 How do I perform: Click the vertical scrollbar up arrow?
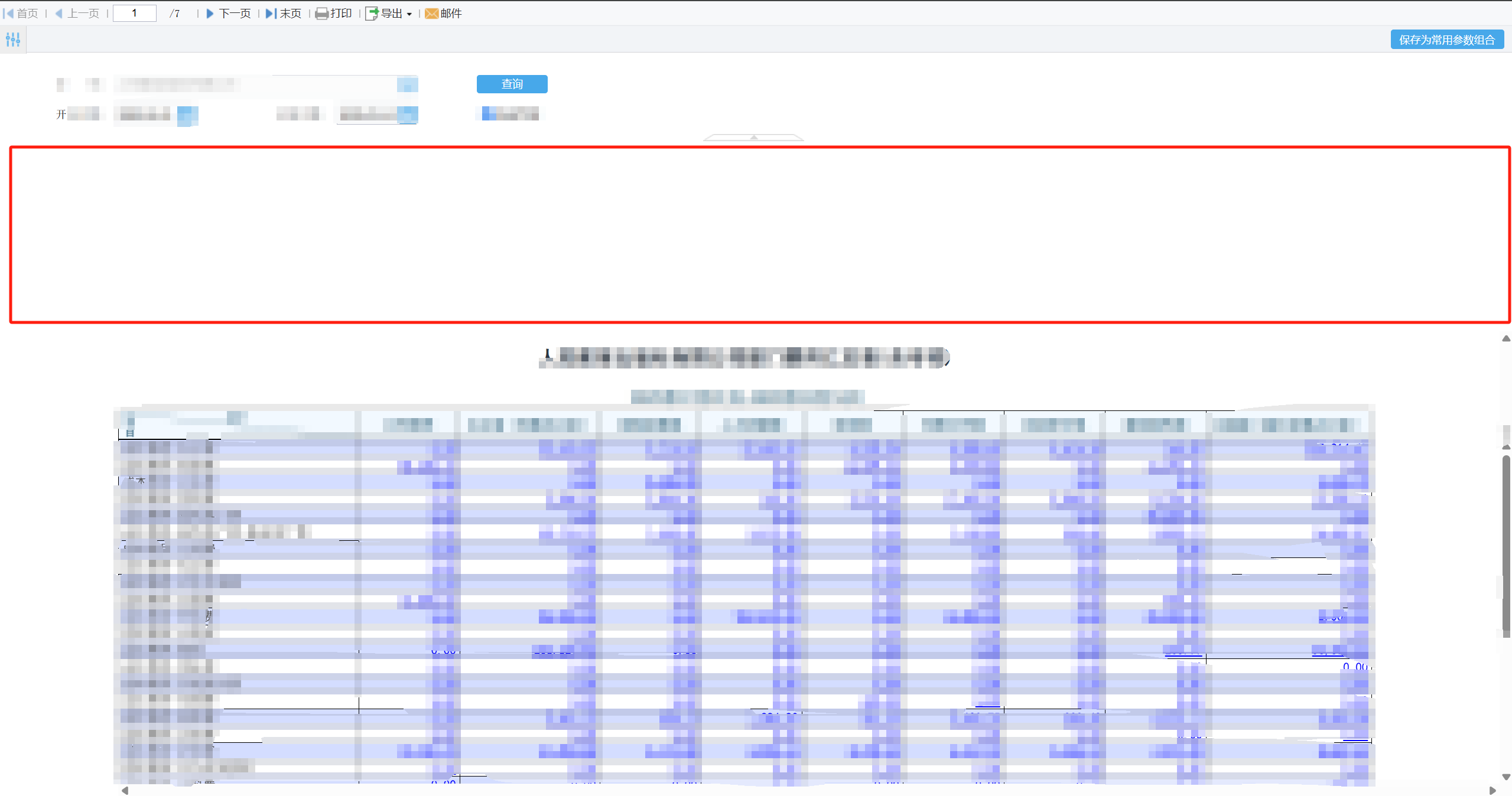(x=1506, y=338)
